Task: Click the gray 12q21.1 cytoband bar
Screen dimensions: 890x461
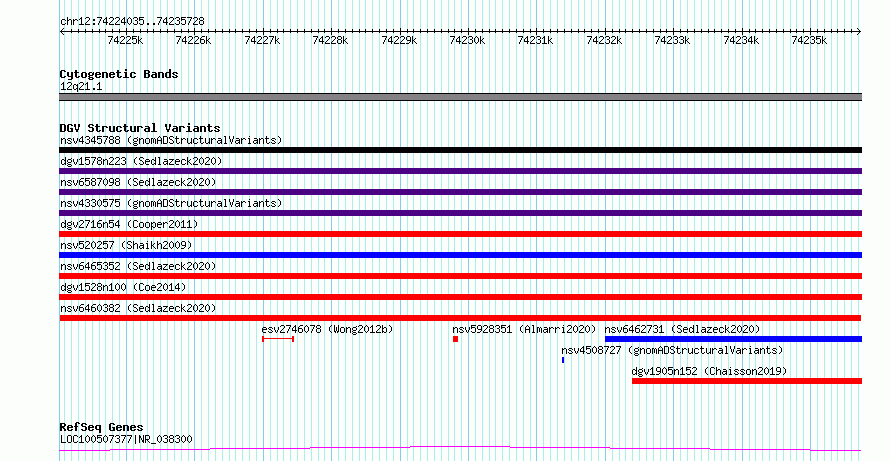Action: pos(460,97)
